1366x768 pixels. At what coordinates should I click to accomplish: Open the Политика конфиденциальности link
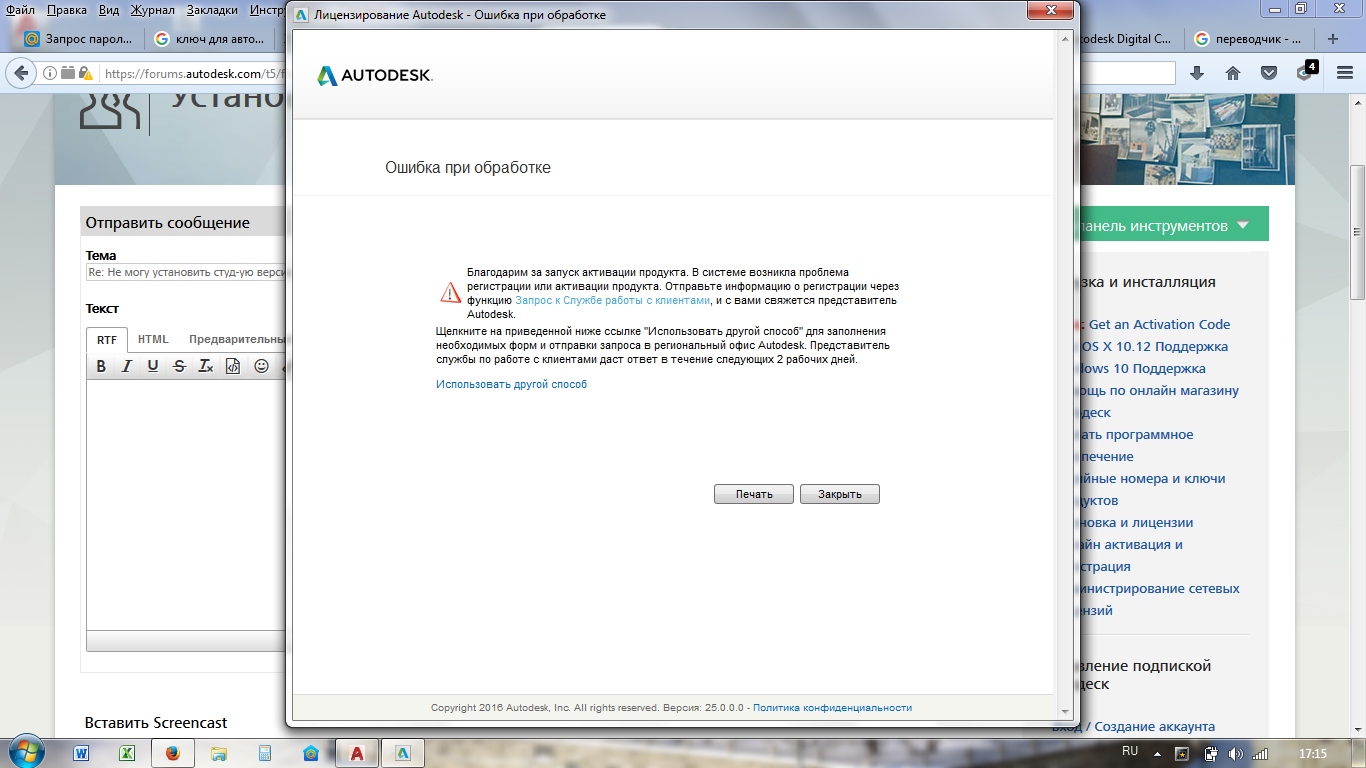pyautogui.click(x=832, y=707)
